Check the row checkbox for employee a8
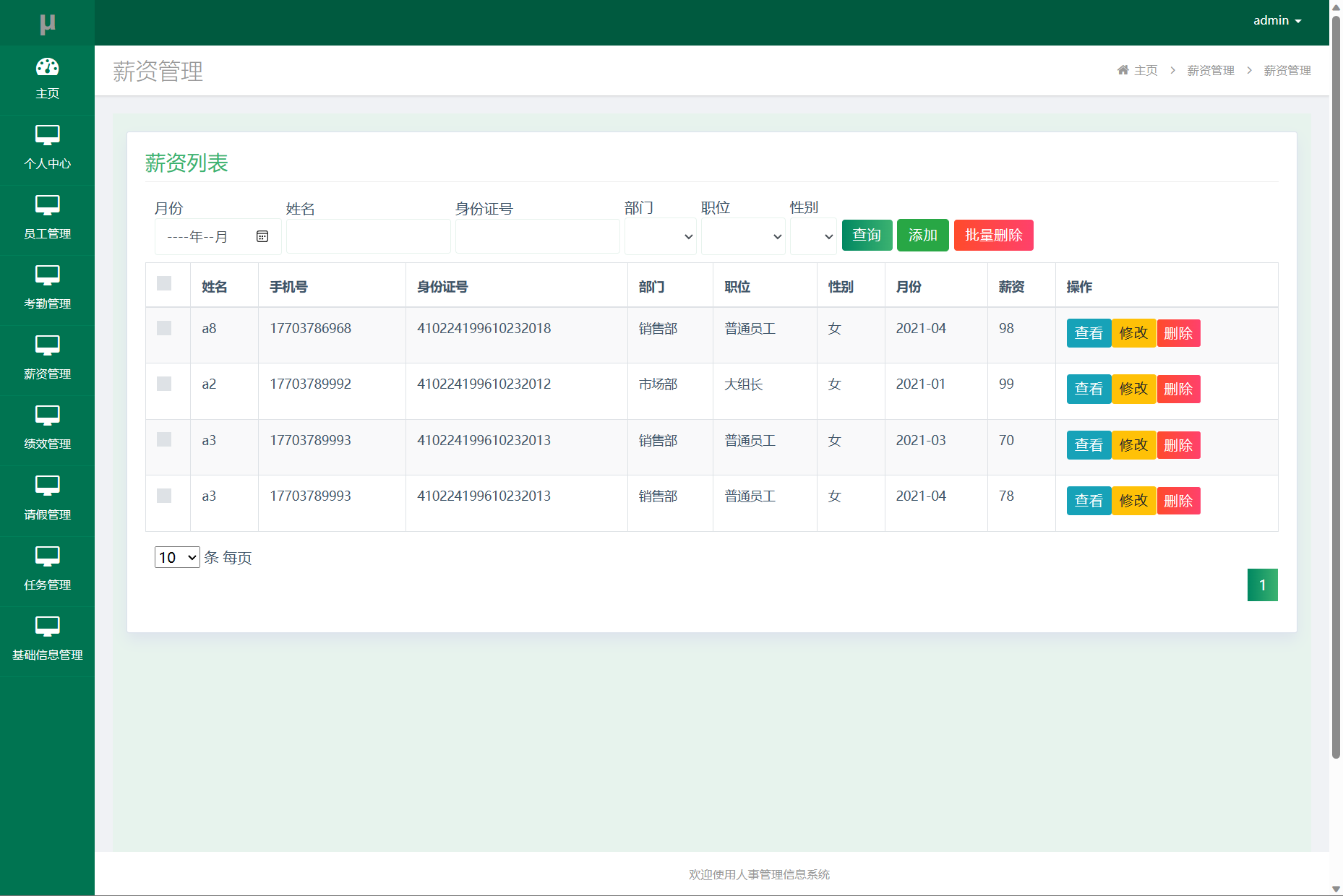 [x=164, y=328]
